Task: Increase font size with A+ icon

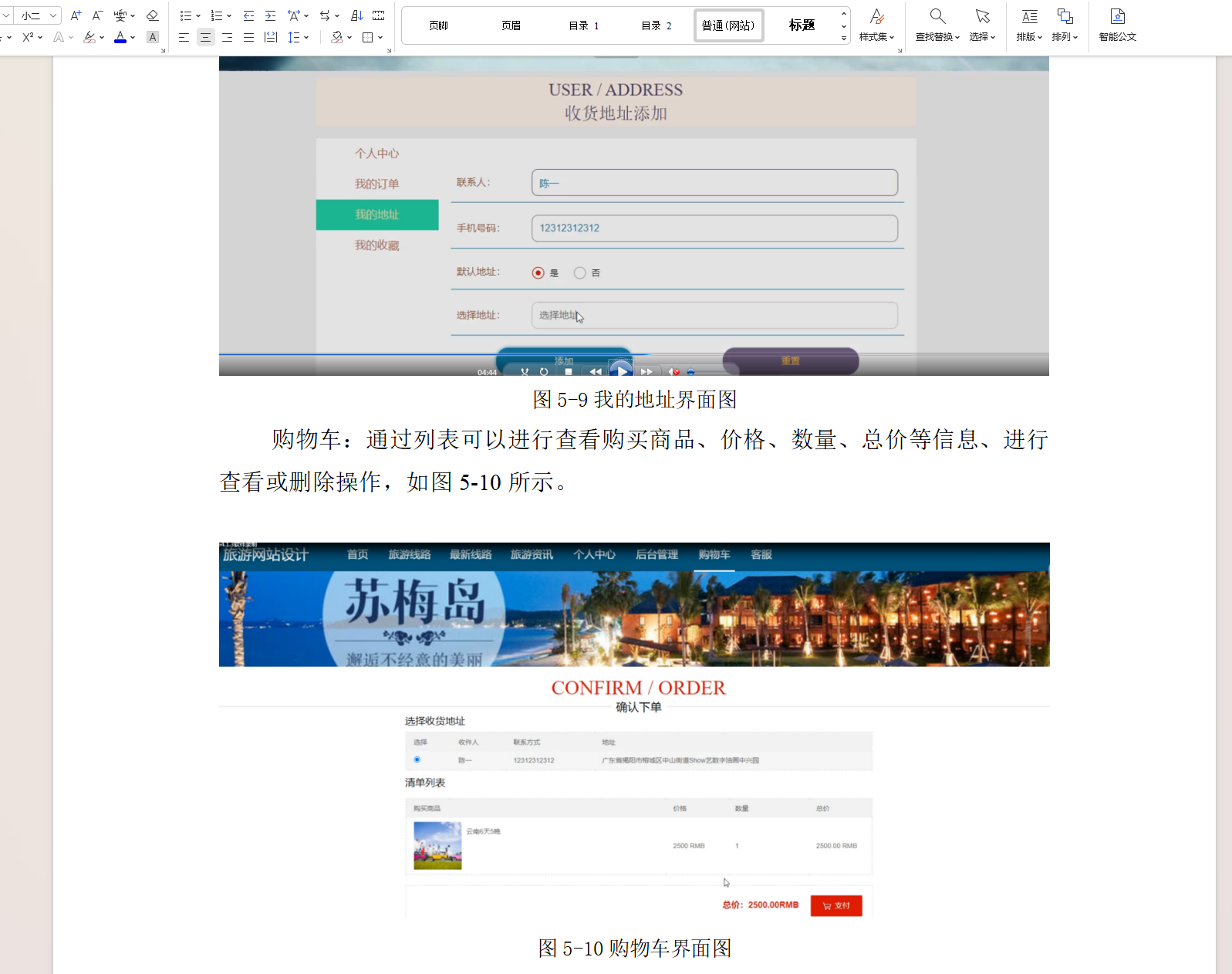Action: tap(76, 15)
